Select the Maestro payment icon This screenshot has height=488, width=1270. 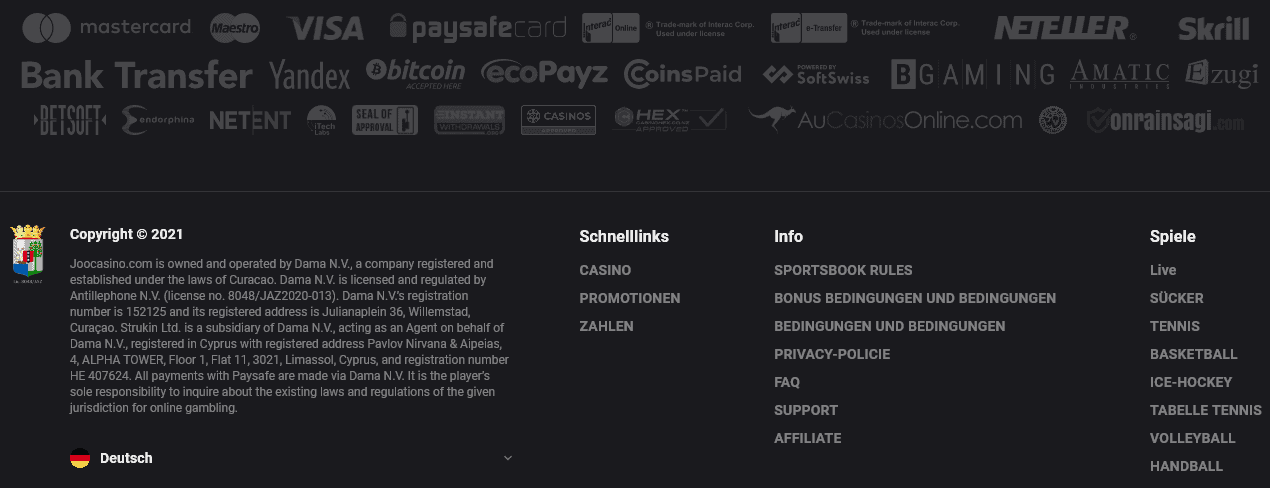coord(235,28)
